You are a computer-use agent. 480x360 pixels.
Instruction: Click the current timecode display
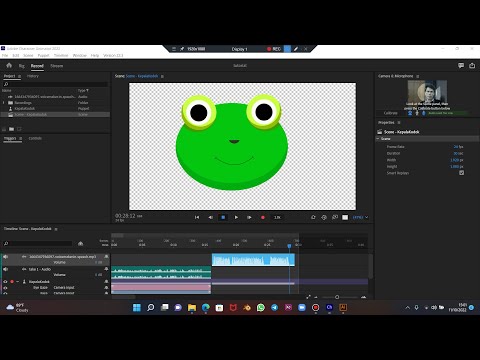(126, 216)
